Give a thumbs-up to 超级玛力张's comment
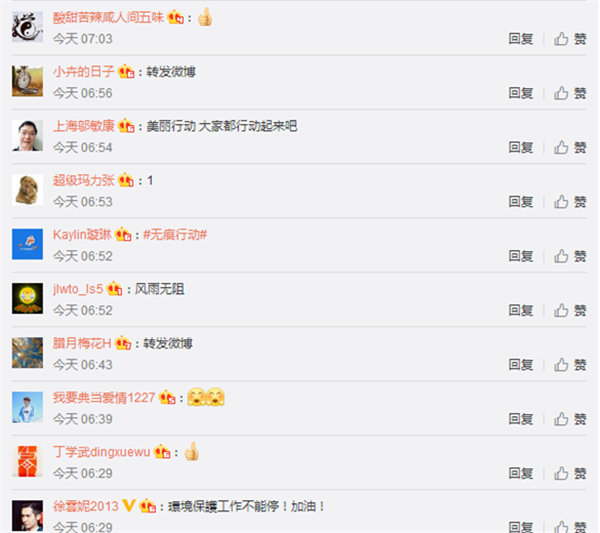 [x=570, y=202]
